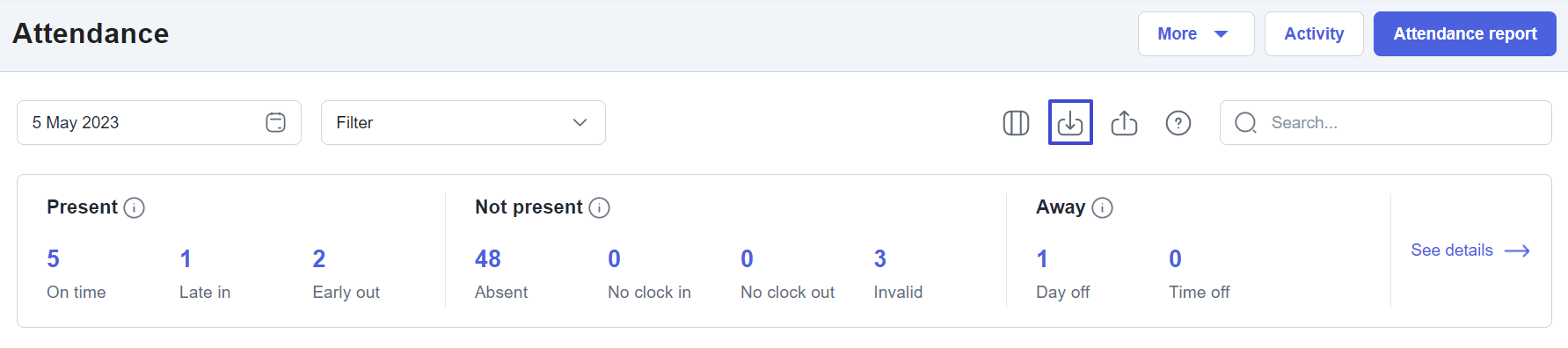Show info tooltip next to Not present
This screenshot has height=348, width=1568.
599,207
